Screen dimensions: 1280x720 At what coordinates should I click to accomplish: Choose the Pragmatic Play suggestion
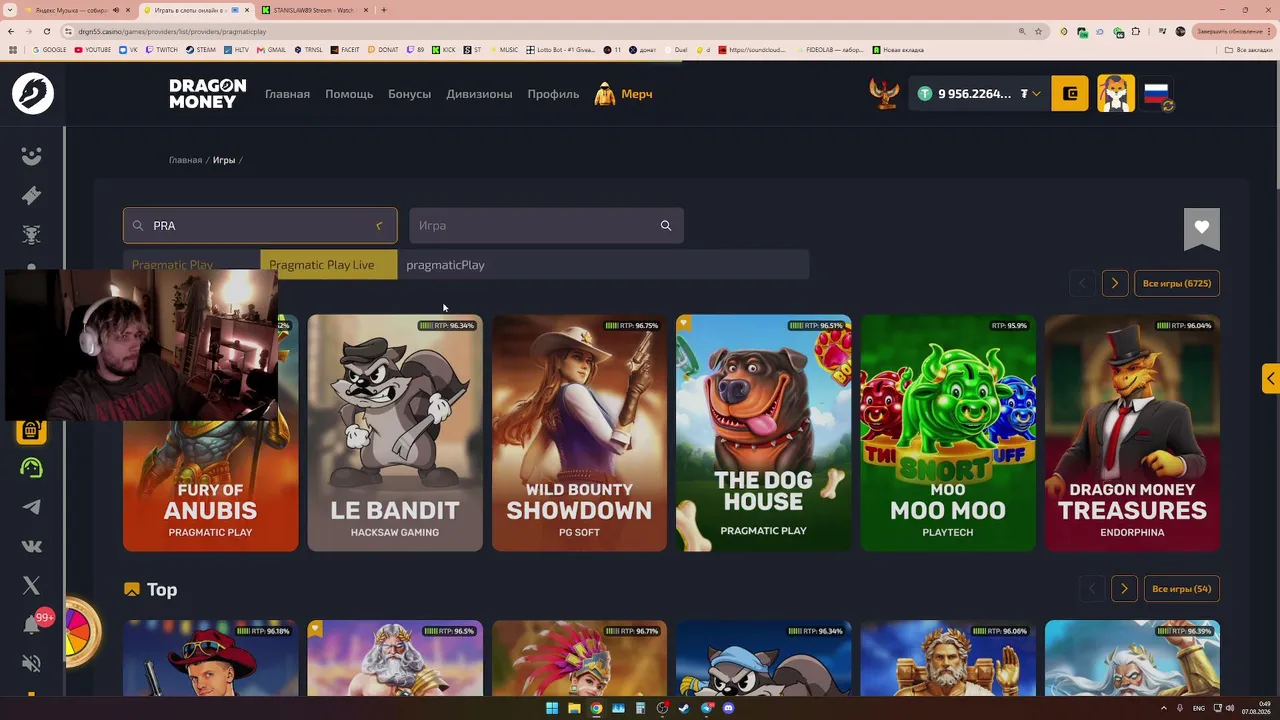click(x=192, y=265)
